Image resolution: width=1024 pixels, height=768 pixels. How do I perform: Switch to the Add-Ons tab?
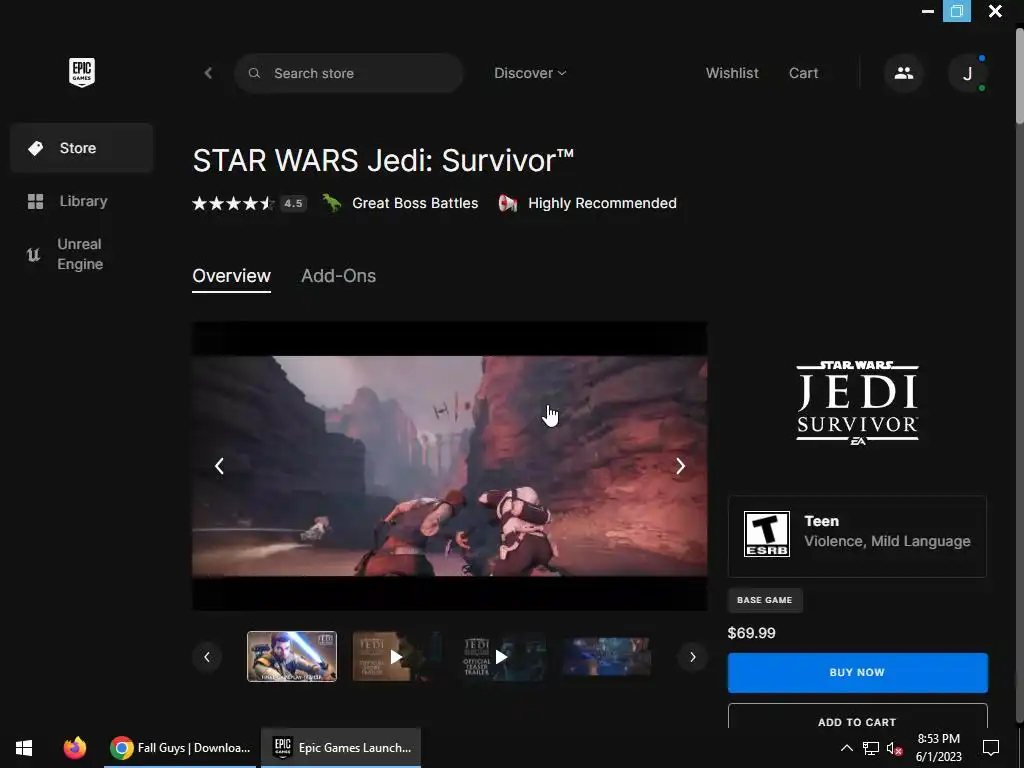[x=338, y=276]
